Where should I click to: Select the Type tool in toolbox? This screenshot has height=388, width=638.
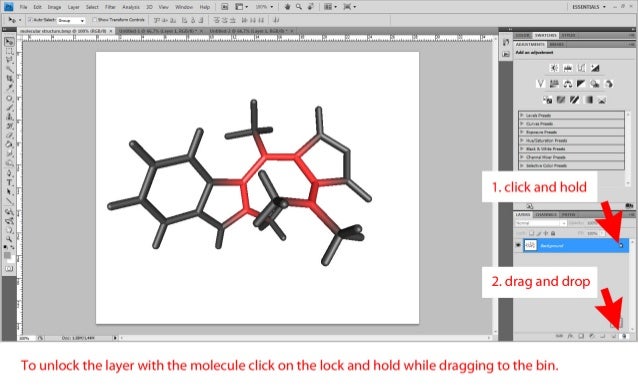[x=9, y=182]
